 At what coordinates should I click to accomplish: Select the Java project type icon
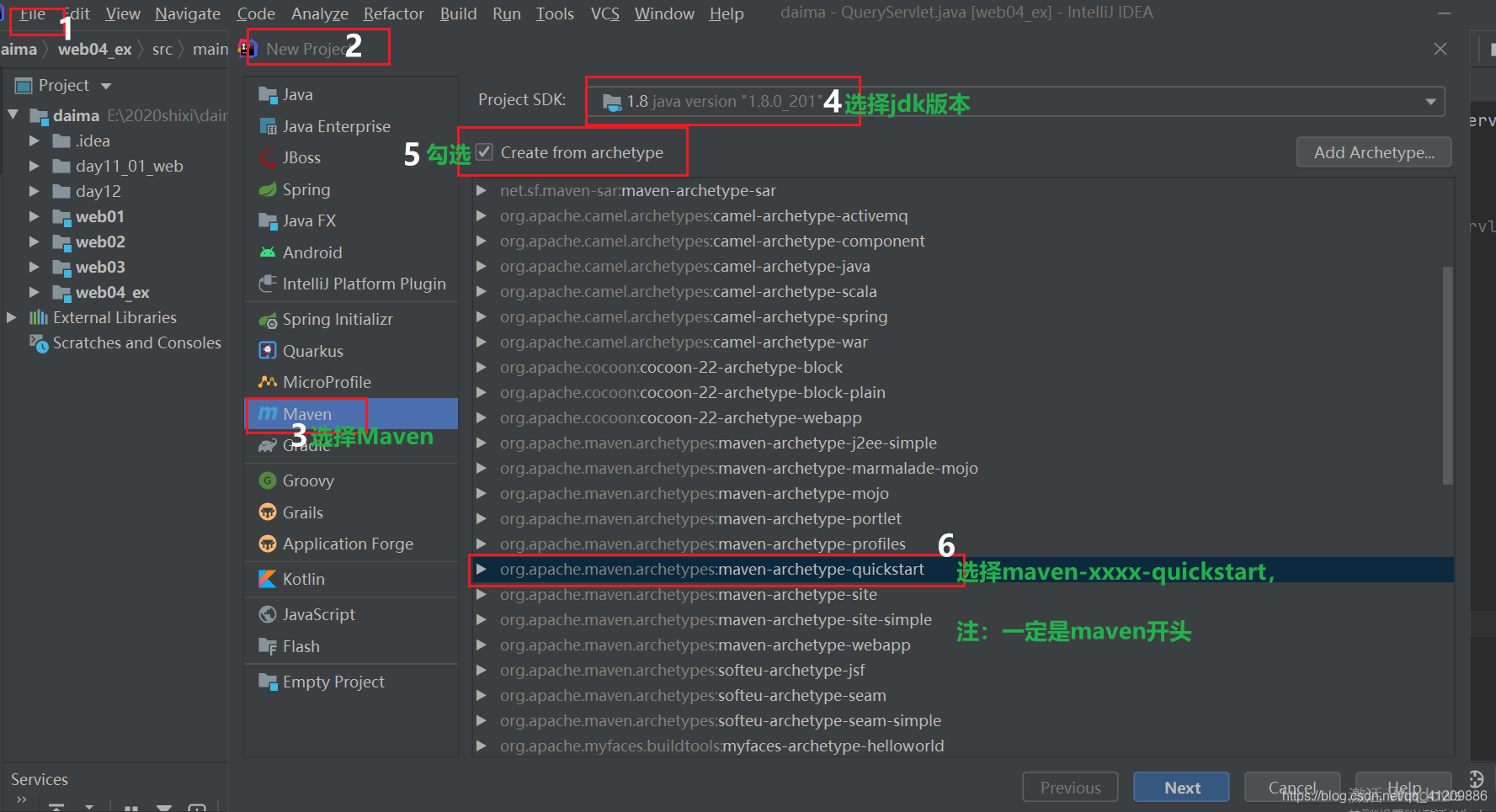(268, 94)
